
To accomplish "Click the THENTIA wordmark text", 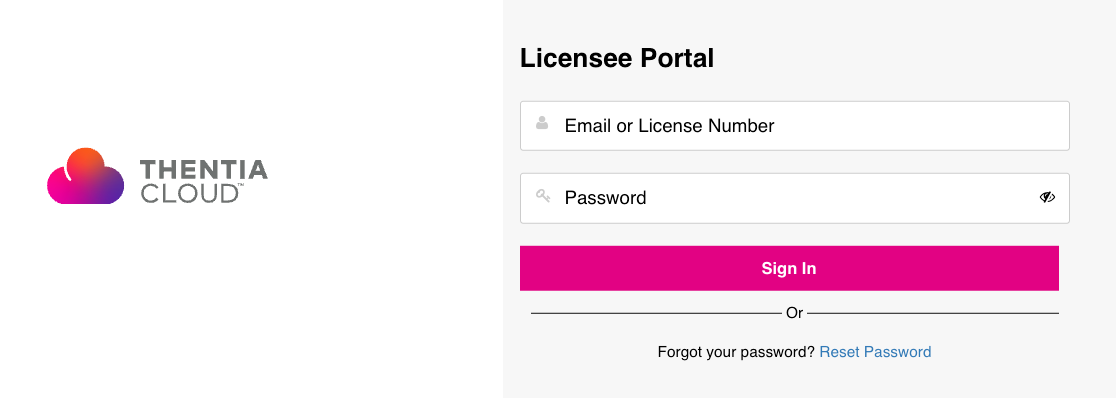I will tap(204, 169).
